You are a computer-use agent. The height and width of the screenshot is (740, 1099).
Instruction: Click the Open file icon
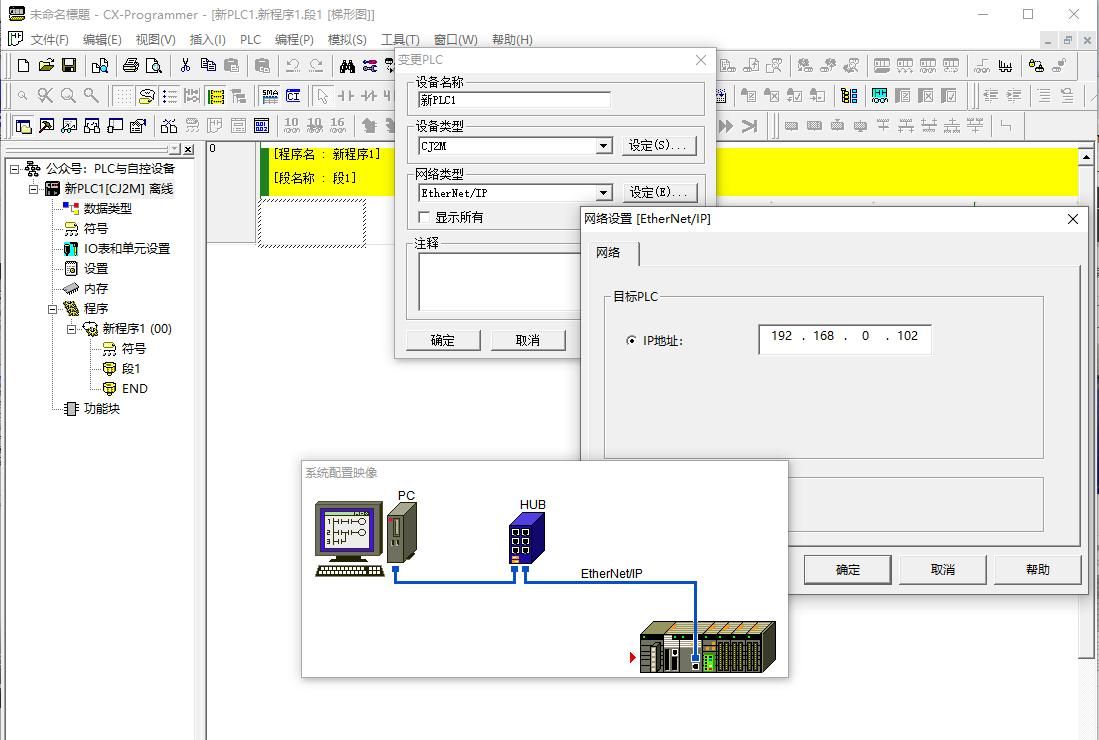click(x=47, y=66)
